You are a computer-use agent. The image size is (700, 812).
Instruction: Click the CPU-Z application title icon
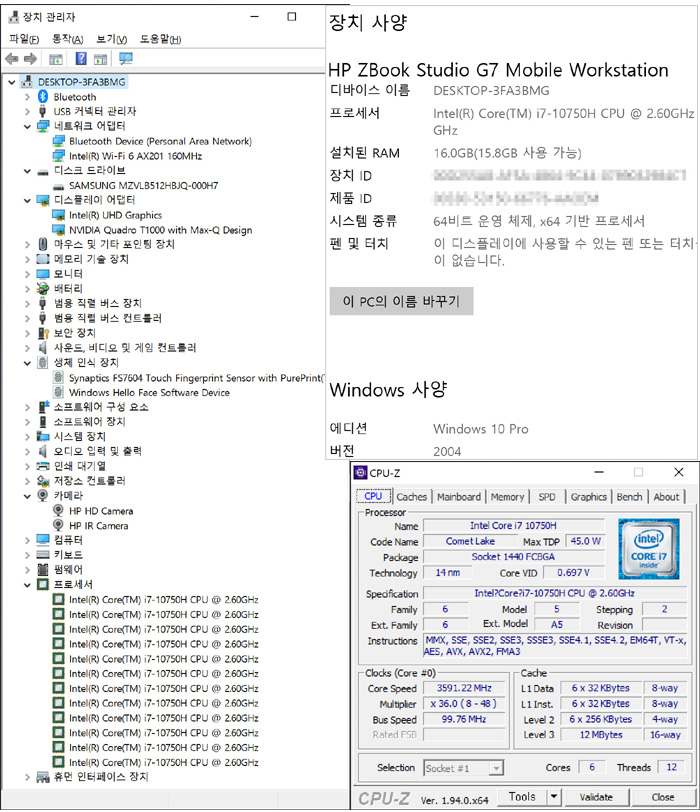click(360, 472)
